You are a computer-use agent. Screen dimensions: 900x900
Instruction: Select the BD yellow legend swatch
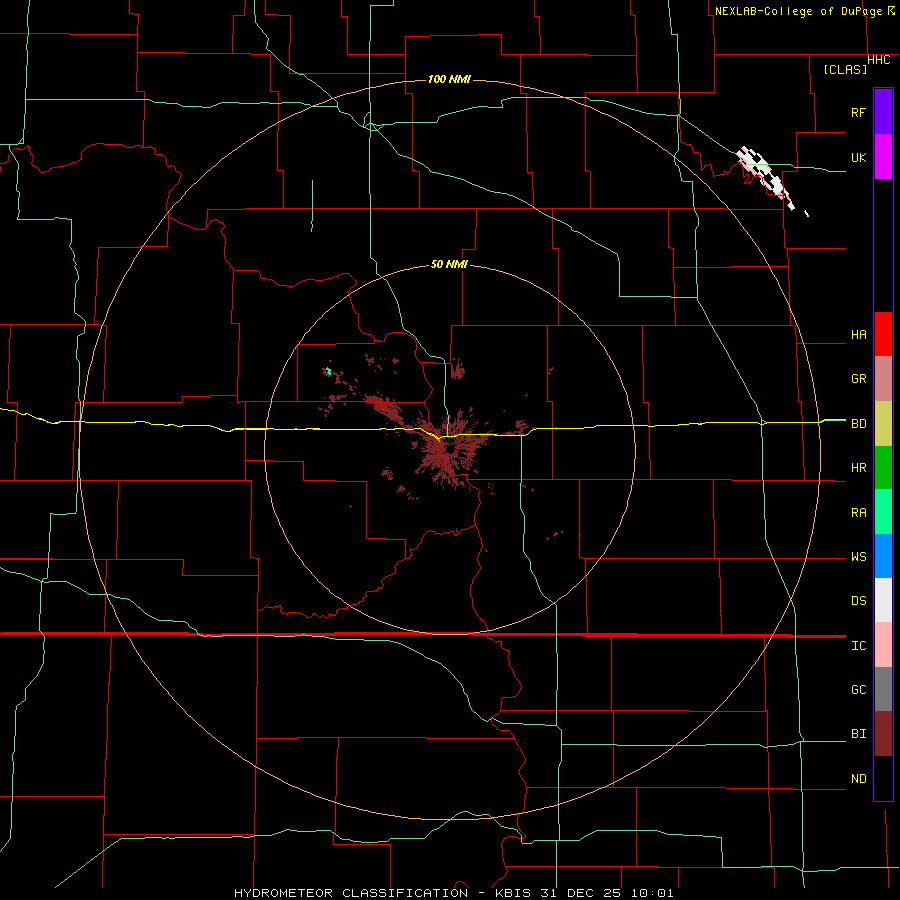tap(883, 424)
